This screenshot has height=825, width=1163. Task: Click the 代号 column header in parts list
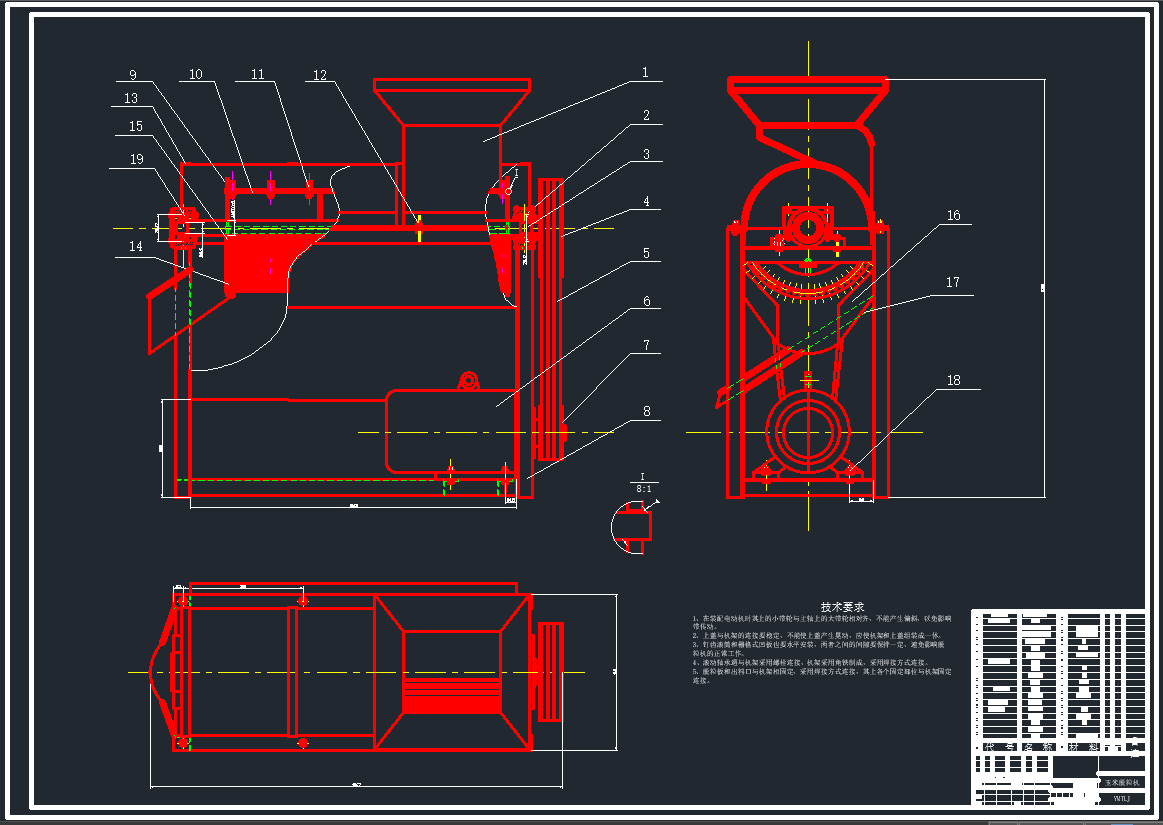(x=999, y=746)
